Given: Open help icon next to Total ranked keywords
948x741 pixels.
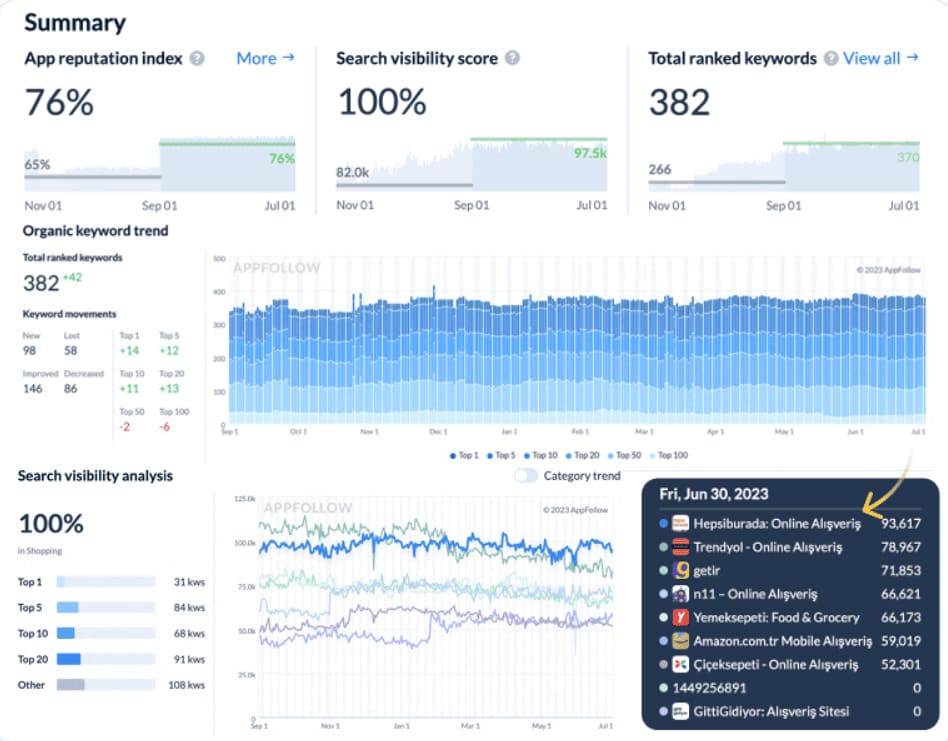Looking at the screenshot, I should tap(831, 59).
